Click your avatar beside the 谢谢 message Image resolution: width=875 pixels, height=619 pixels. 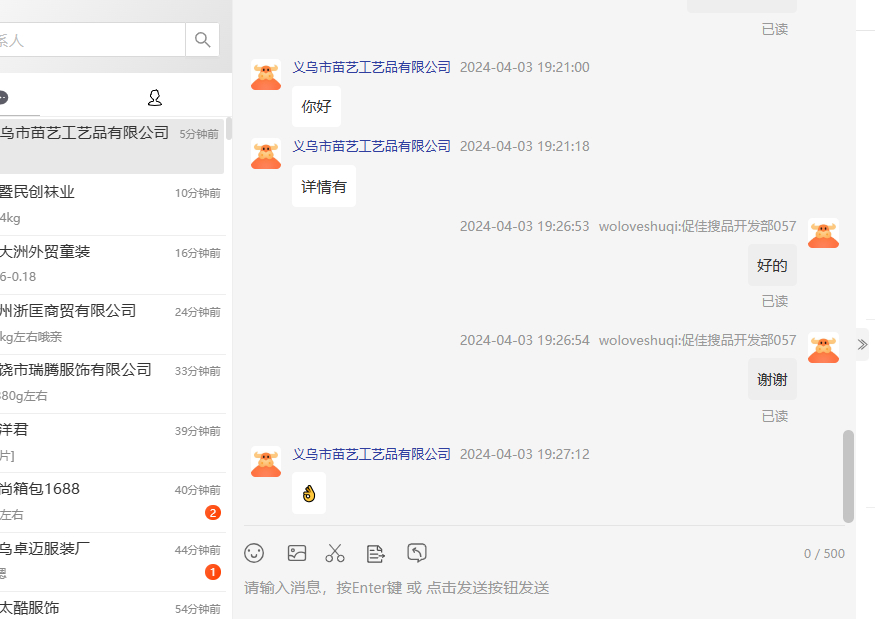(823, 348)
